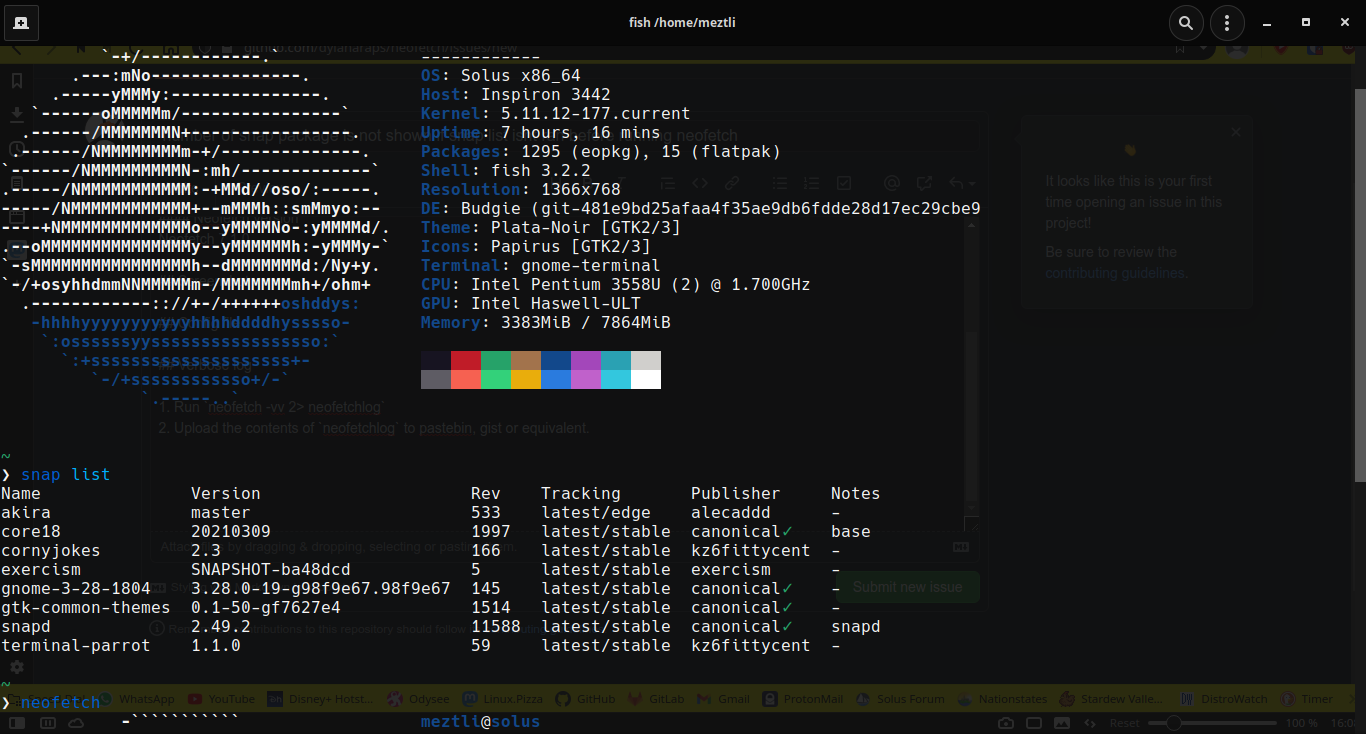Click the 'akira' snap row name

26,512
